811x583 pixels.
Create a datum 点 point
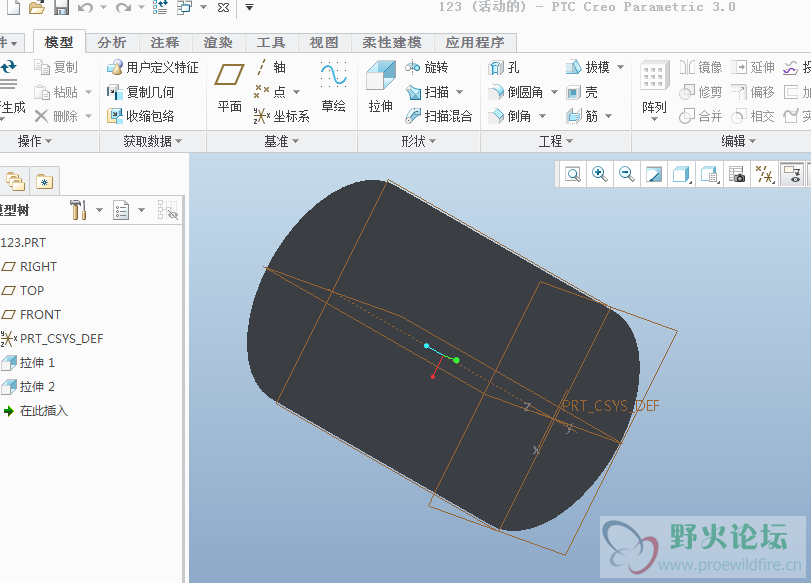269,92
